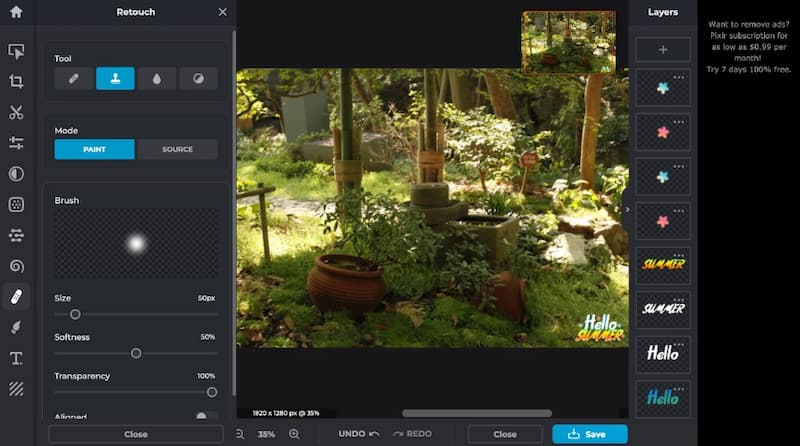This screenshot has height=446, width=800.
Task: Save the image
Action: pos(590,434)
